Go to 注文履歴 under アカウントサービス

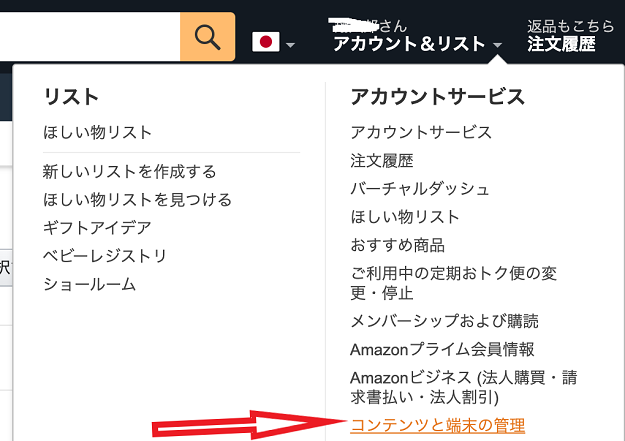[x=382, y=160]
